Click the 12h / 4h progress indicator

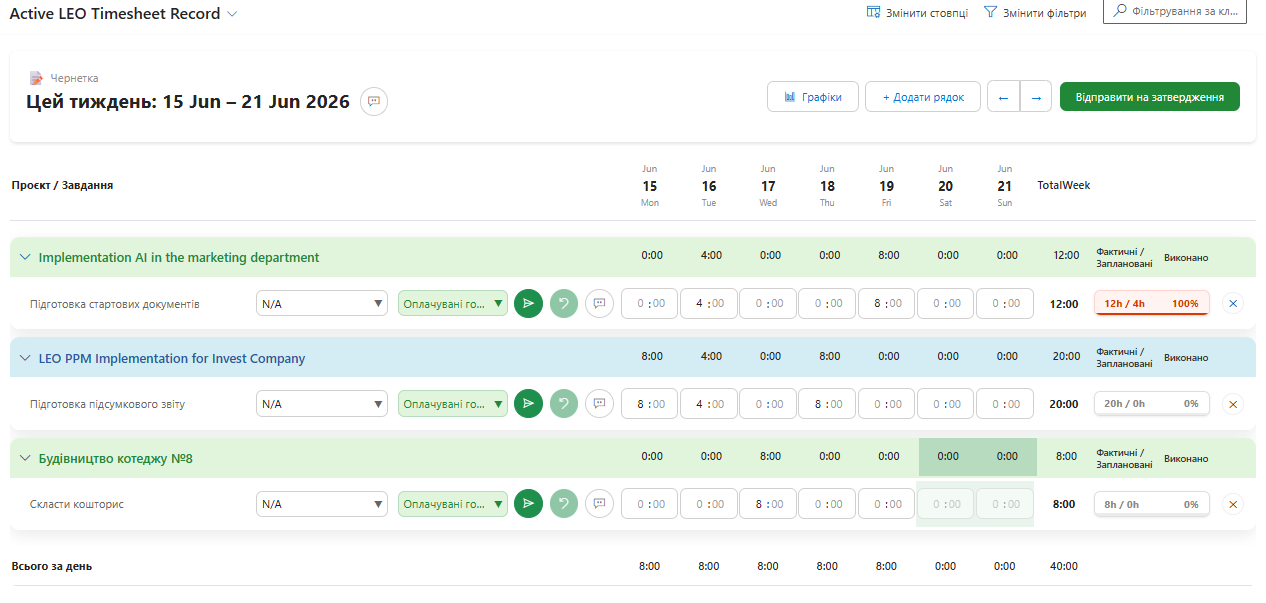click(1152, 303)
